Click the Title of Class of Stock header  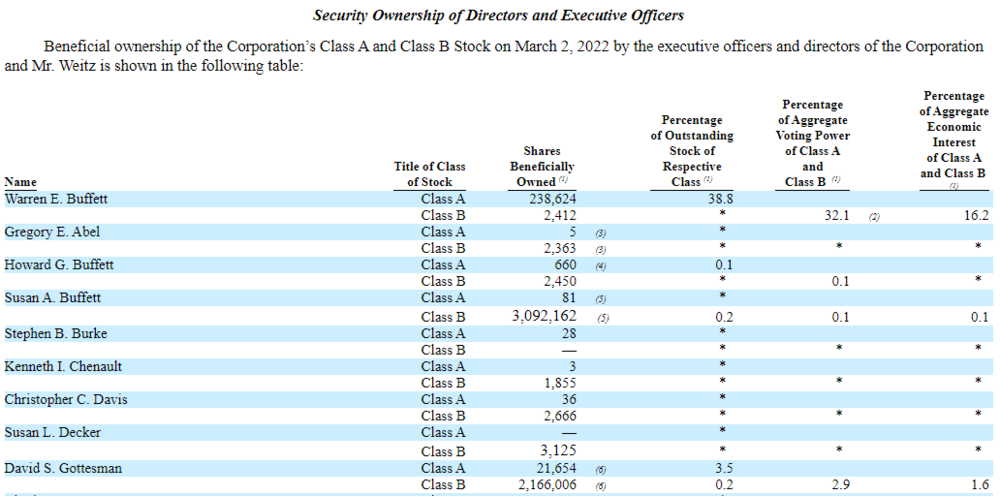430,174
